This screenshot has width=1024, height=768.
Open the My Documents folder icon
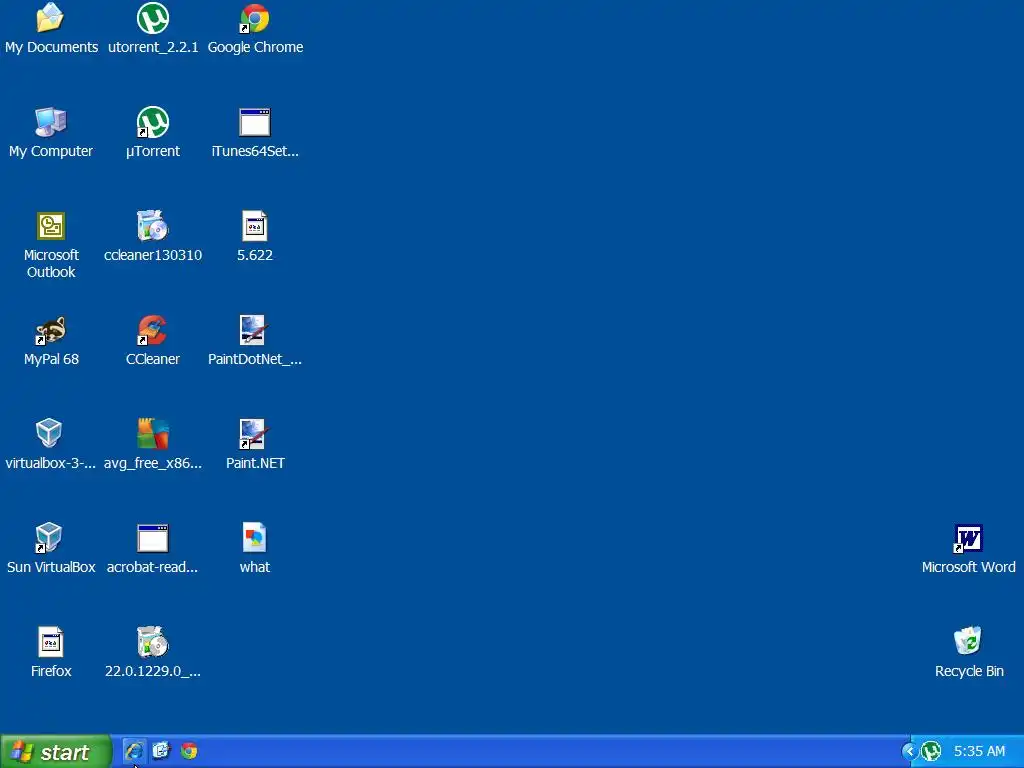50,18
